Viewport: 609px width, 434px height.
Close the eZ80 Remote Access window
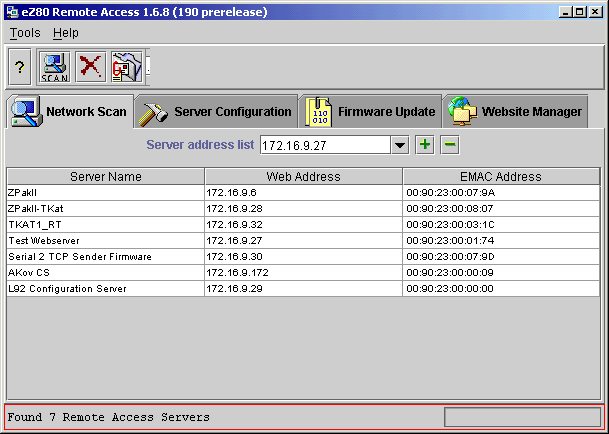click(595, 12)
